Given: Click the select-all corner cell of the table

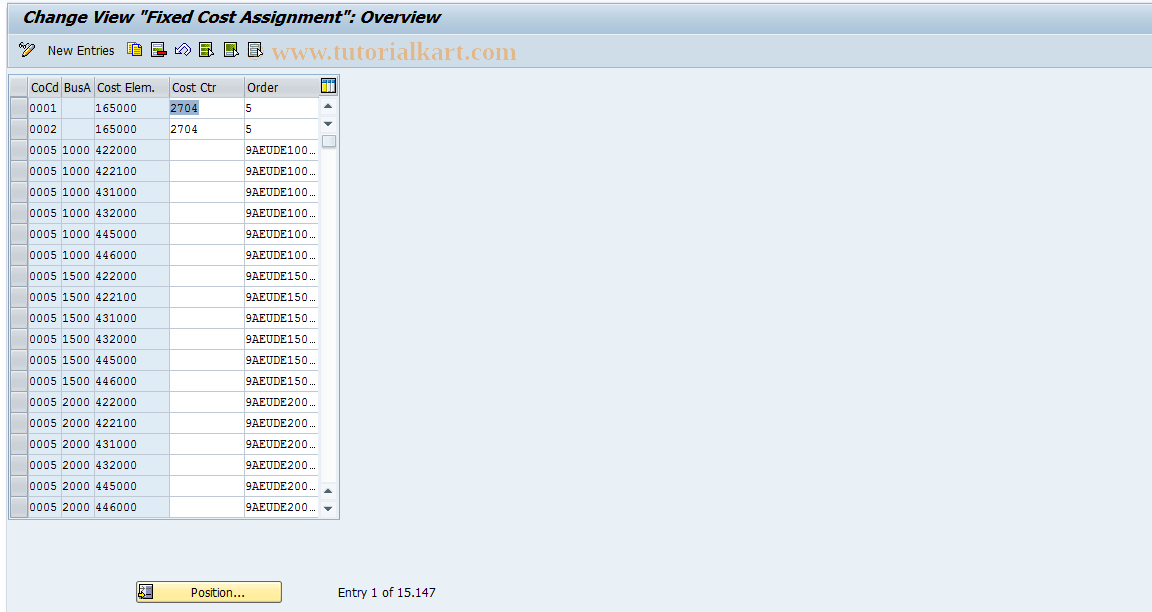Looking at the screenshot, I should pyautogui.click(x=19, y=87).
